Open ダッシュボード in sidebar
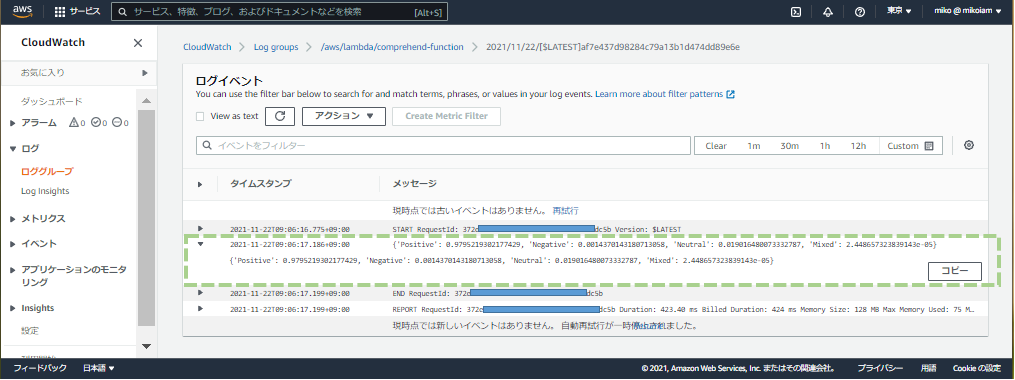Viewport: 1015px width, 380px height. click(51, 102)
